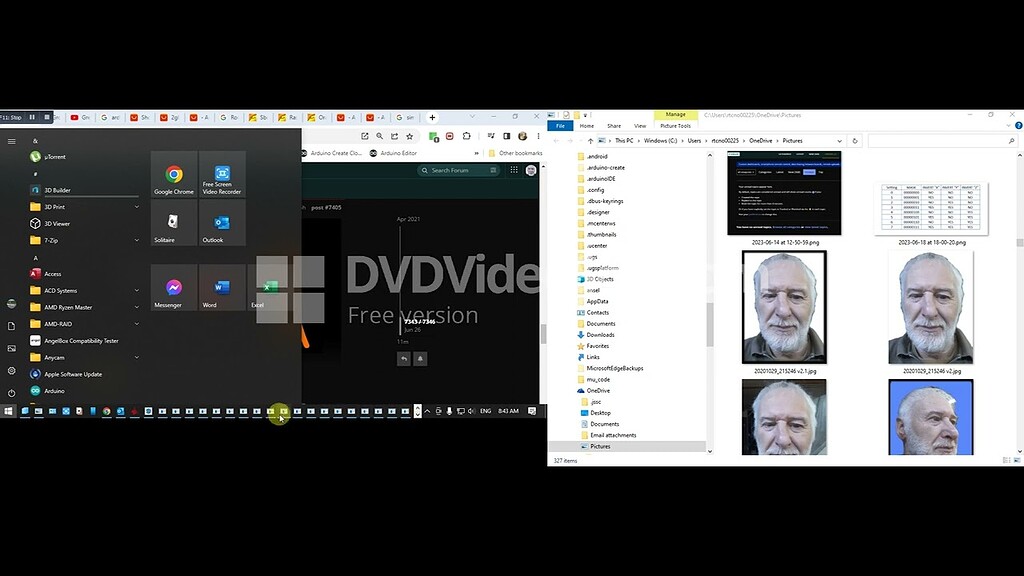Image resolution: width=1024 pixels, height=576 pixels.
Task: Click the reply arrow under forum post 7405
Action: [404, 357]
